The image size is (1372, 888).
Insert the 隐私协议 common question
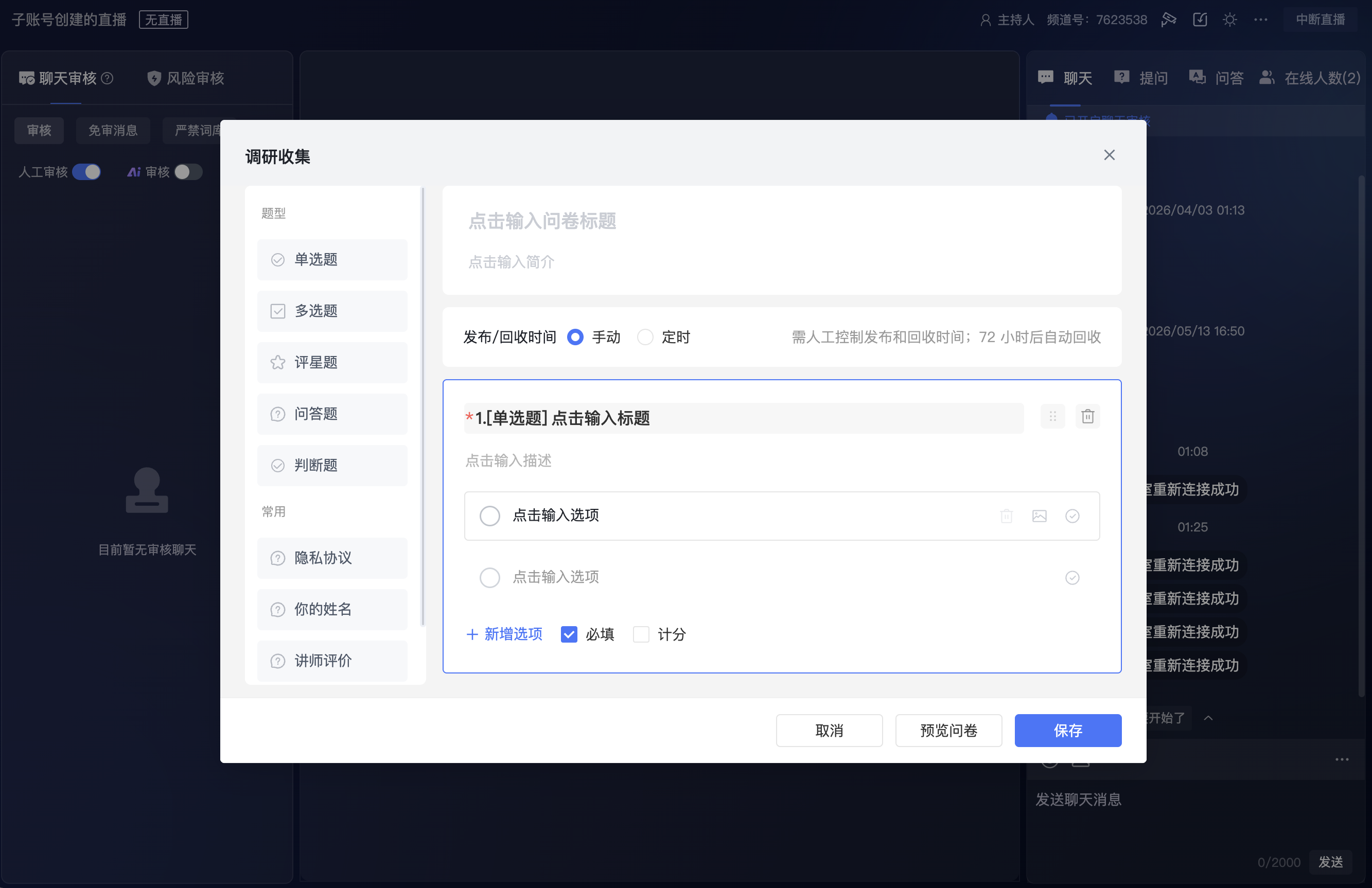[x=332, y=558]
